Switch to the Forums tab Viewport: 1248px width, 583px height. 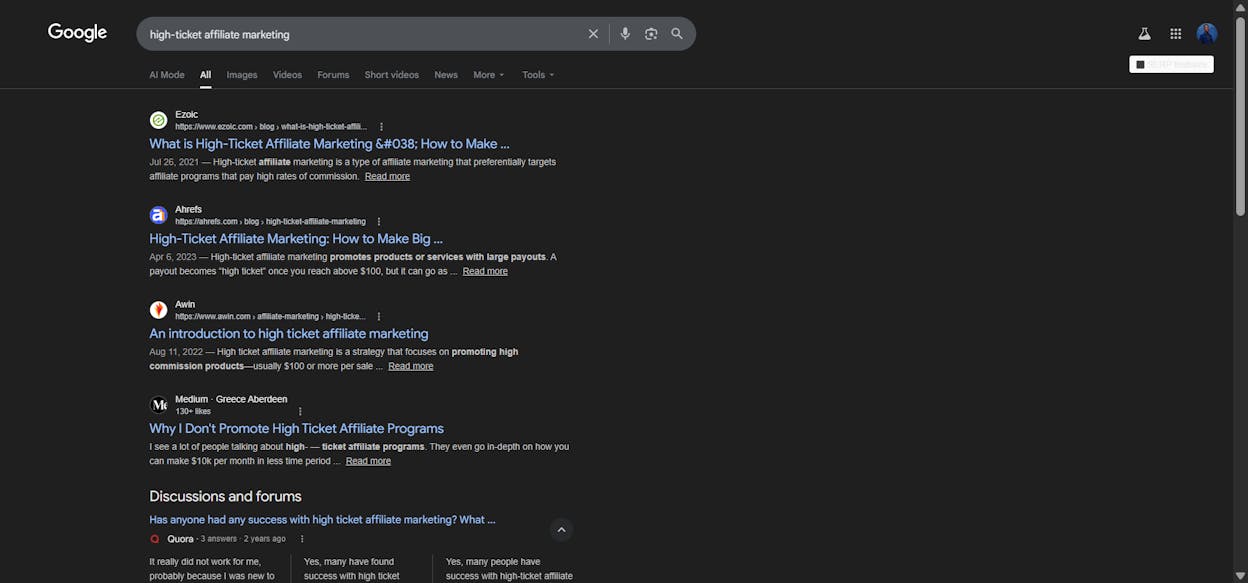point(333,75)
